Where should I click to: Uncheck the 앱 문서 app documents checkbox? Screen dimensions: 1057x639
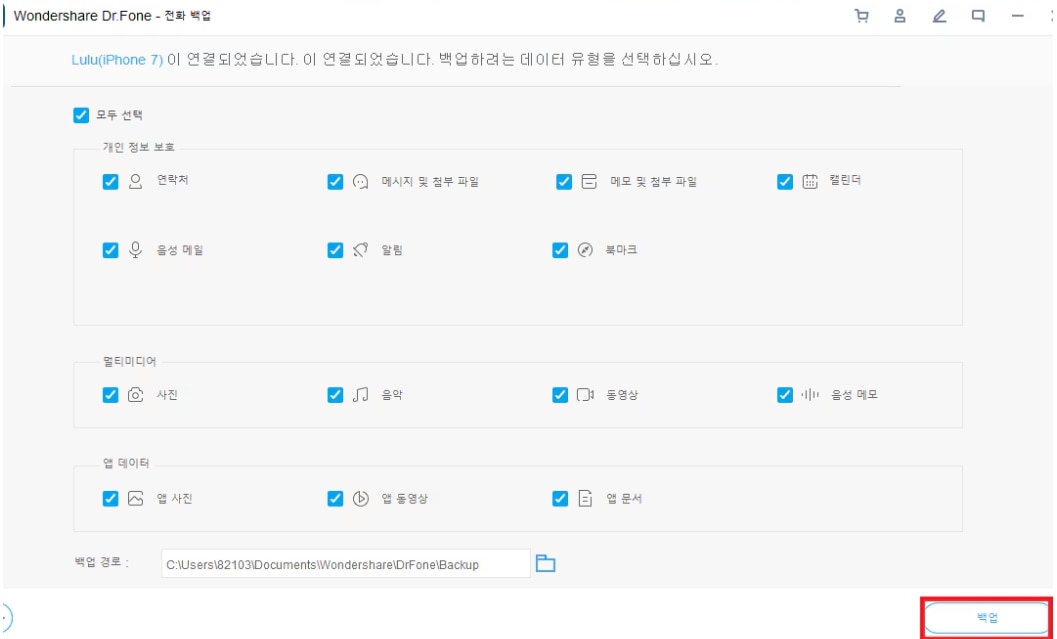tap(560, 499)
